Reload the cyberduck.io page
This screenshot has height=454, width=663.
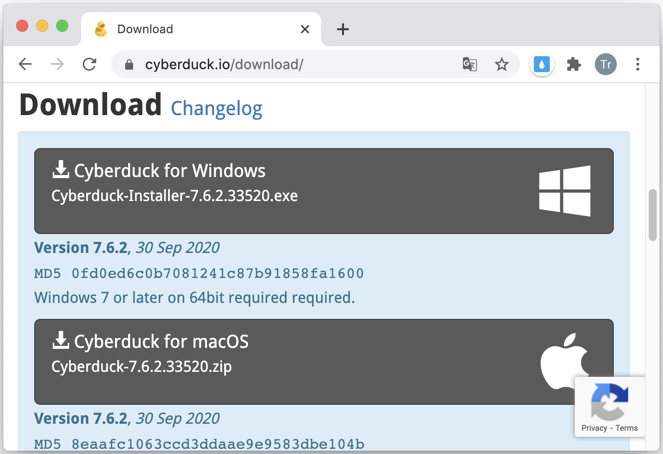(89, 64)
